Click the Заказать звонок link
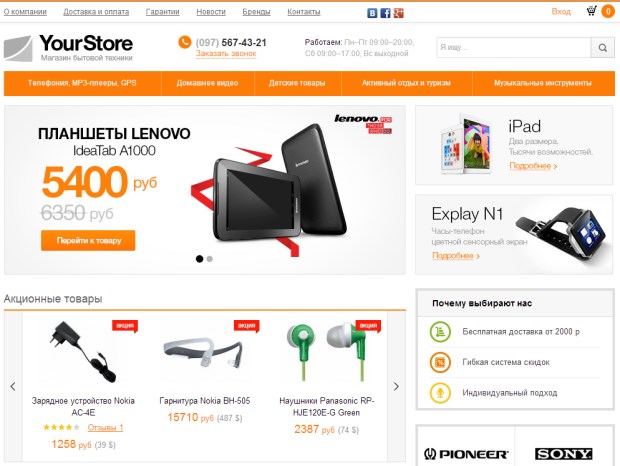The height and width of the screenshot is (466, 620). [x=226, y=53]
